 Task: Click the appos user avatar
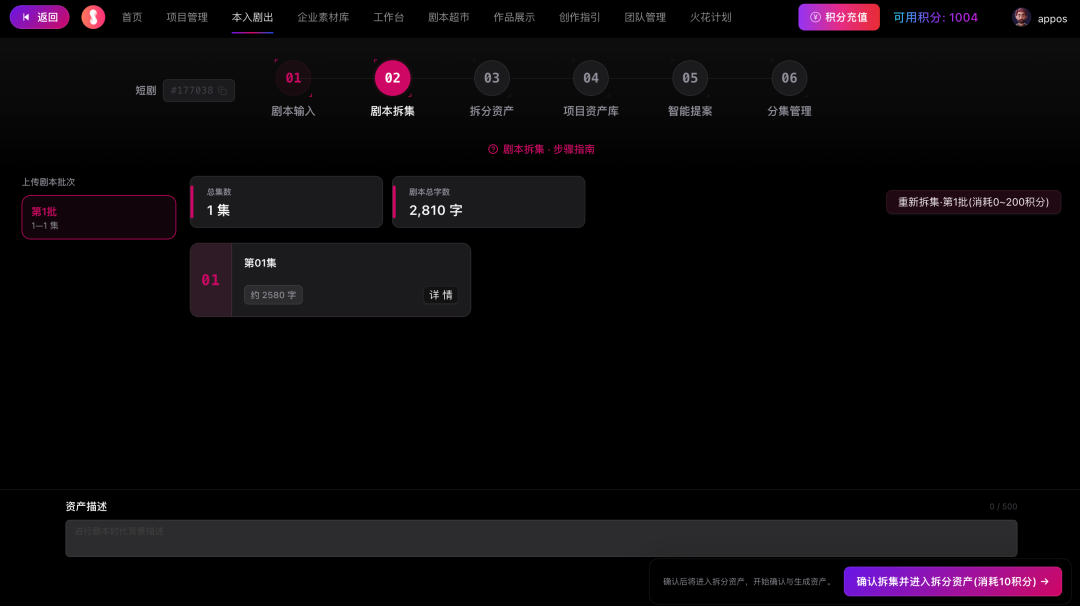coord(1021,17)
